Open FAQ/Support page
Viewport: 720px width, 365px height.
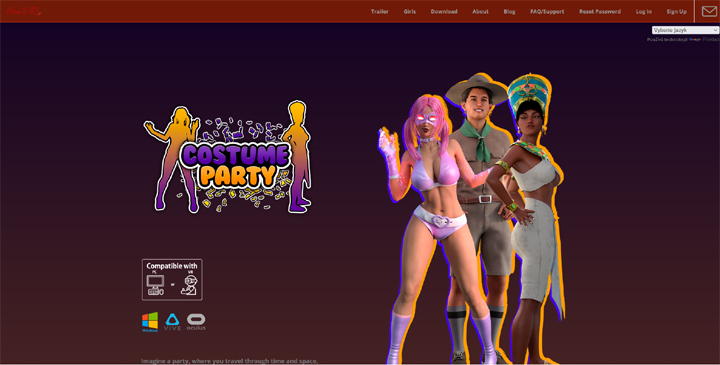(x=547, y=11)
